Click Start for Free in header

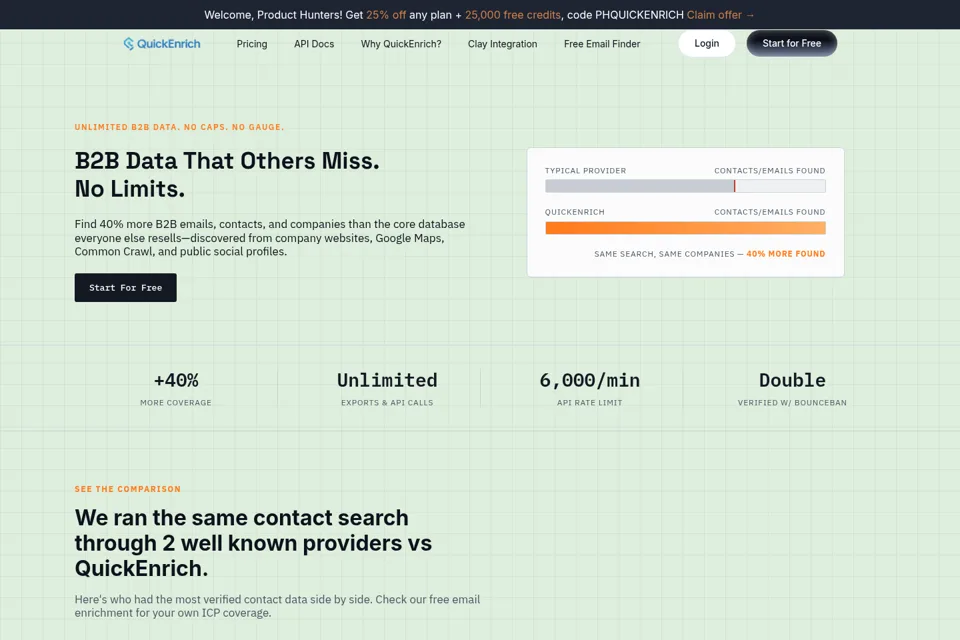click(x=792, y=43)
